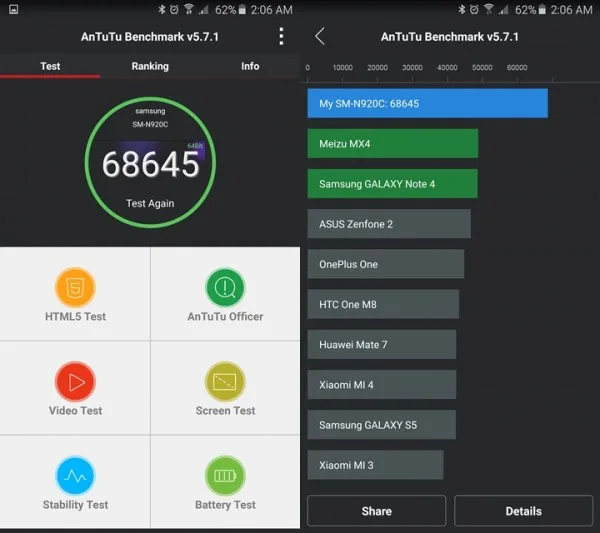Switch to the Info tab
The width and height of the screenshot is (600, 533).
point(250,66)
